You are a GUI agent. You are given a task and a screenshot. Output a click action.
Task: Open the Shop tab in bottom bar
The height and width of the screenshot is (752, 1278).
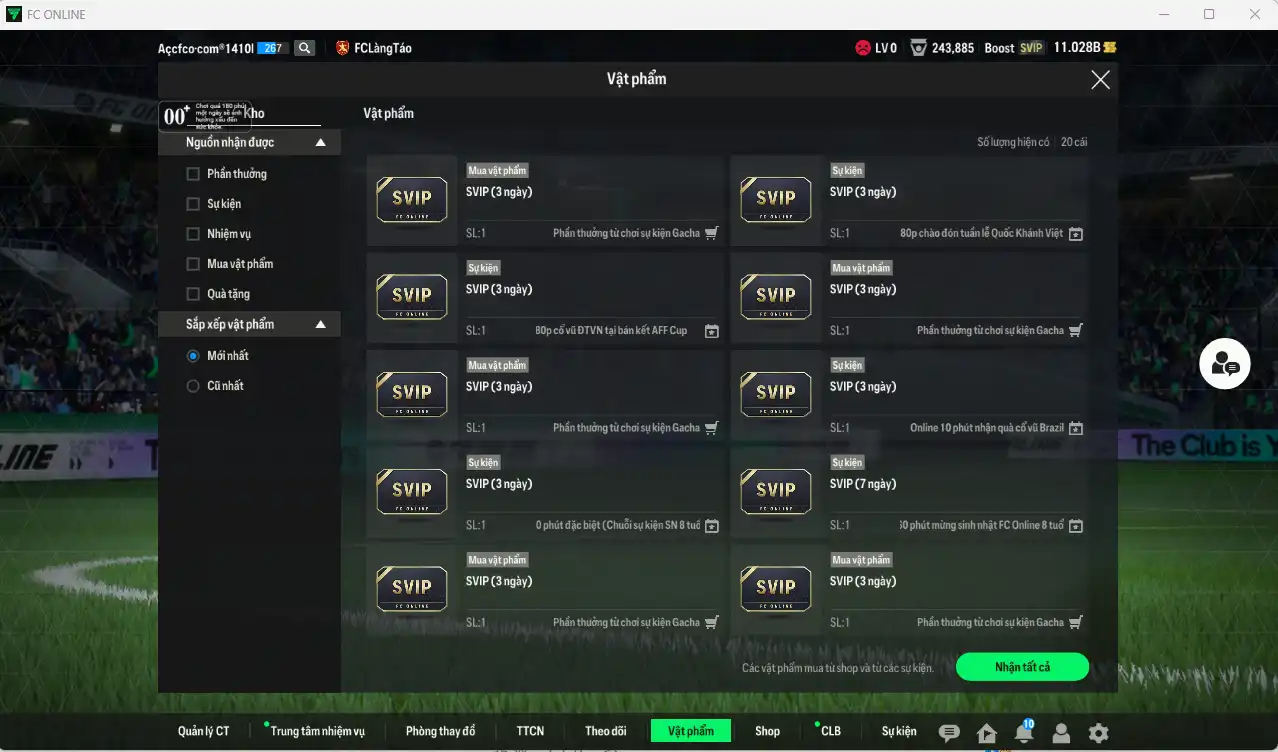point(767,731)
